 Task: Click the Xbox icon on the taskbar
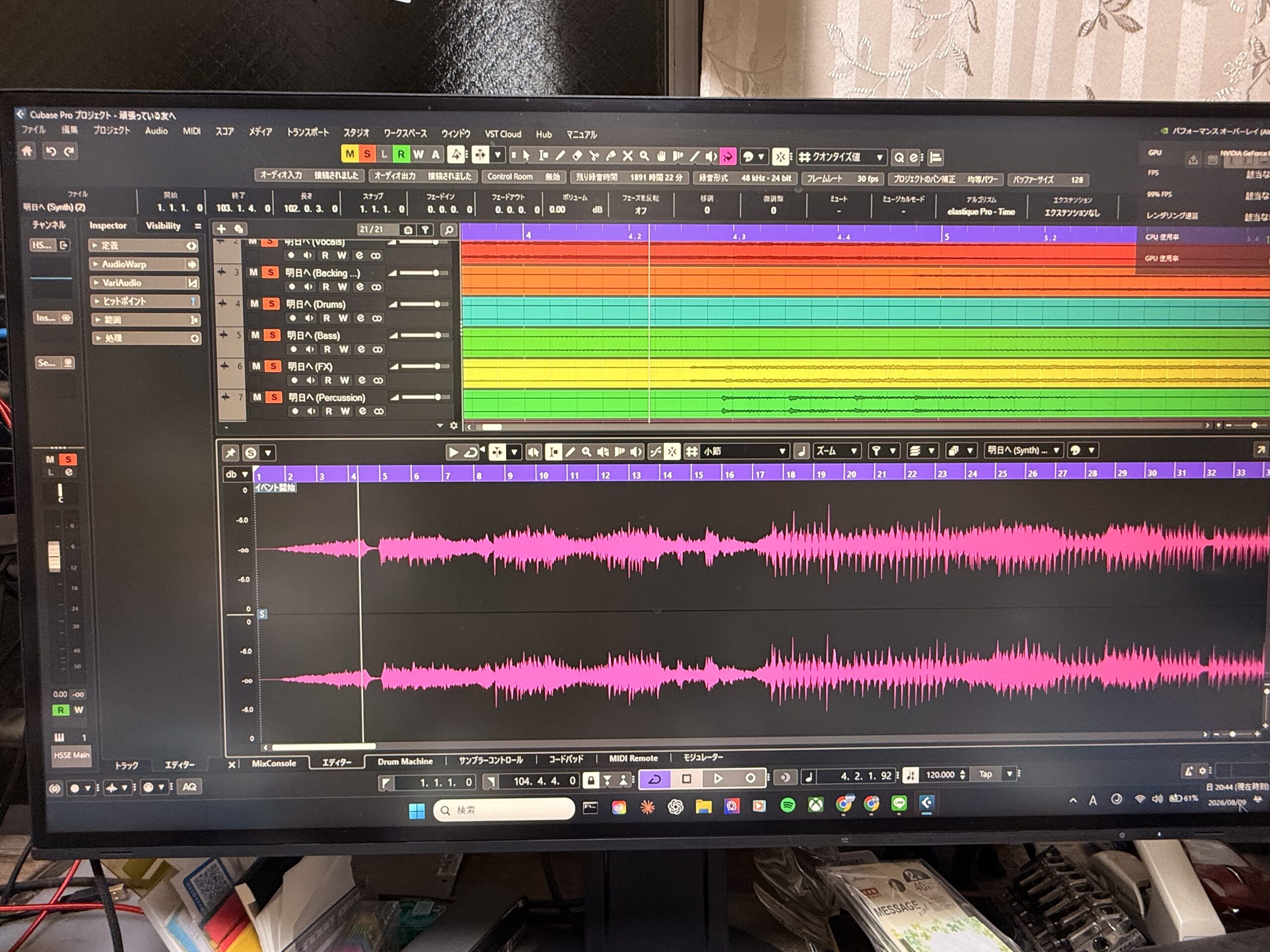(815, 805)
